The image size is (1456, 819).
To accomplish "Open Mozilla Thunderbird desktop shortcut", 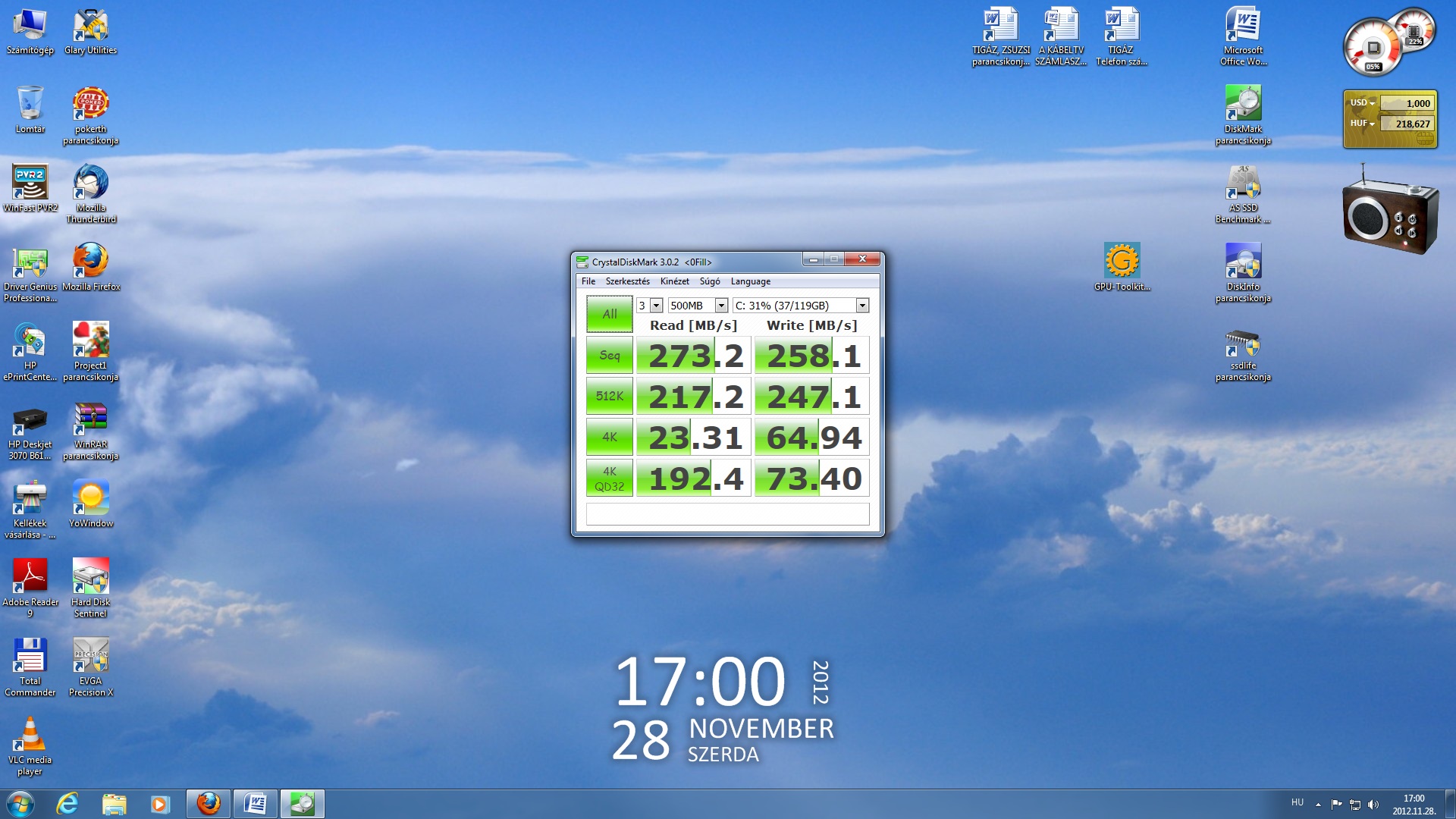I will coord(90,185).
